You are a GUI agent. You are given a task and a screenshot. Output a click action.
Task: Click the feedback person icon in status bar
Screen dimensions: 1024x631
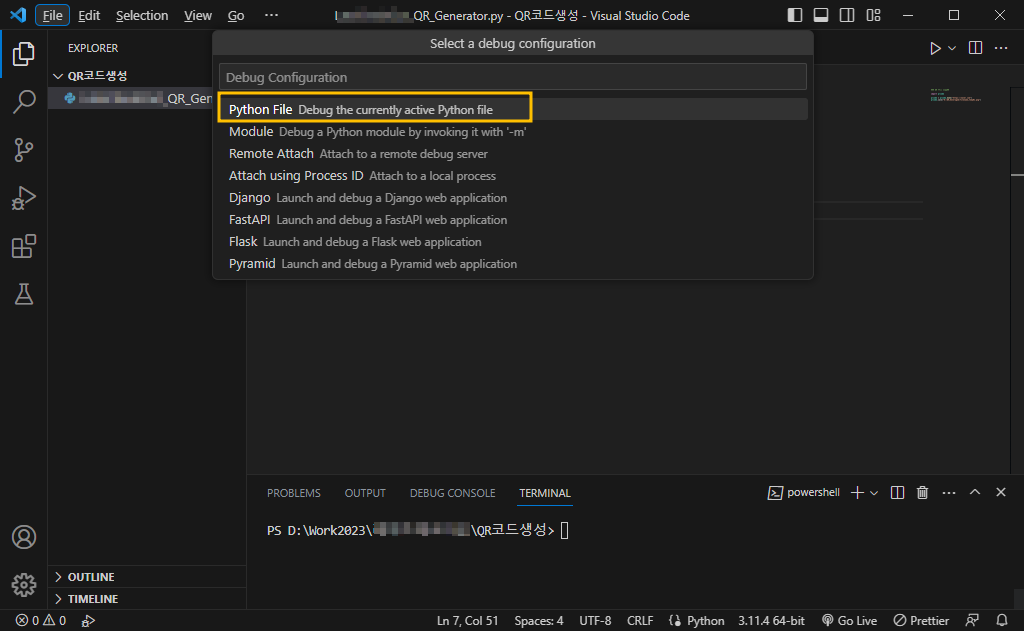tap(972, 621)
